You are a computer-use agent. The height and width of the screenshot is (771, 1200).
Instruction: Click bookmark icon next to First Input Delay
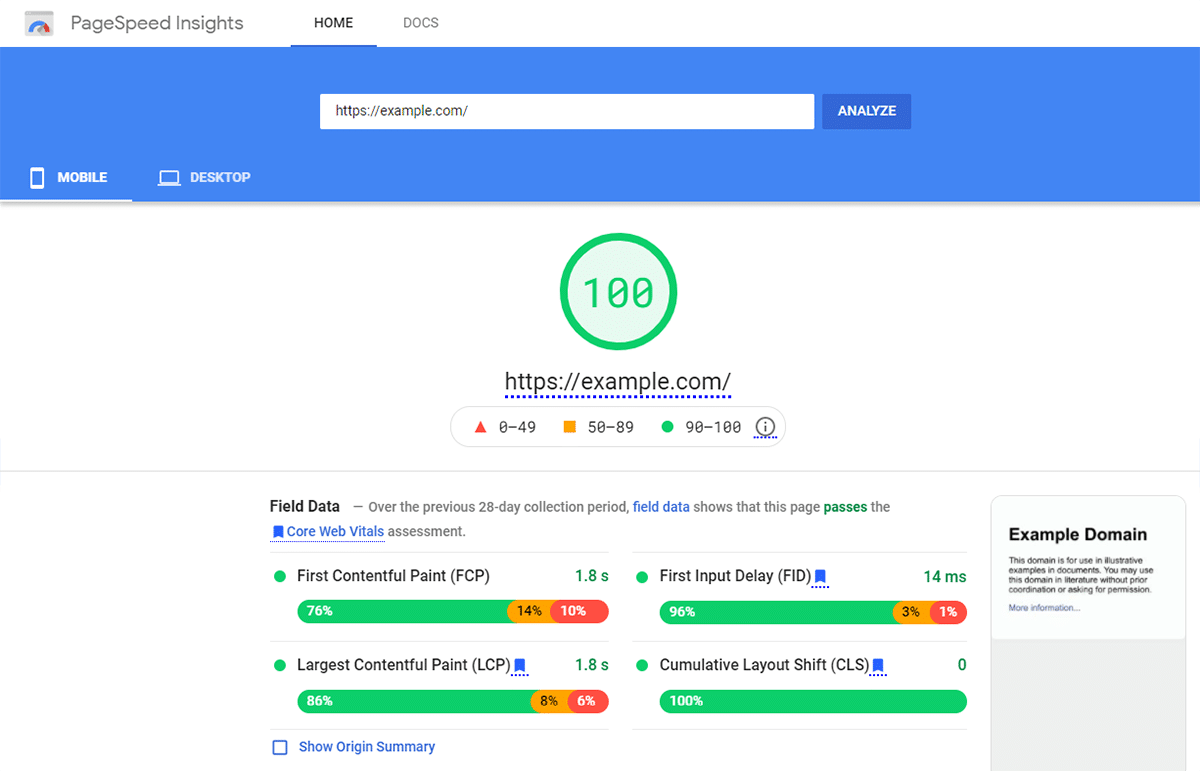click(x=820, y=577)
